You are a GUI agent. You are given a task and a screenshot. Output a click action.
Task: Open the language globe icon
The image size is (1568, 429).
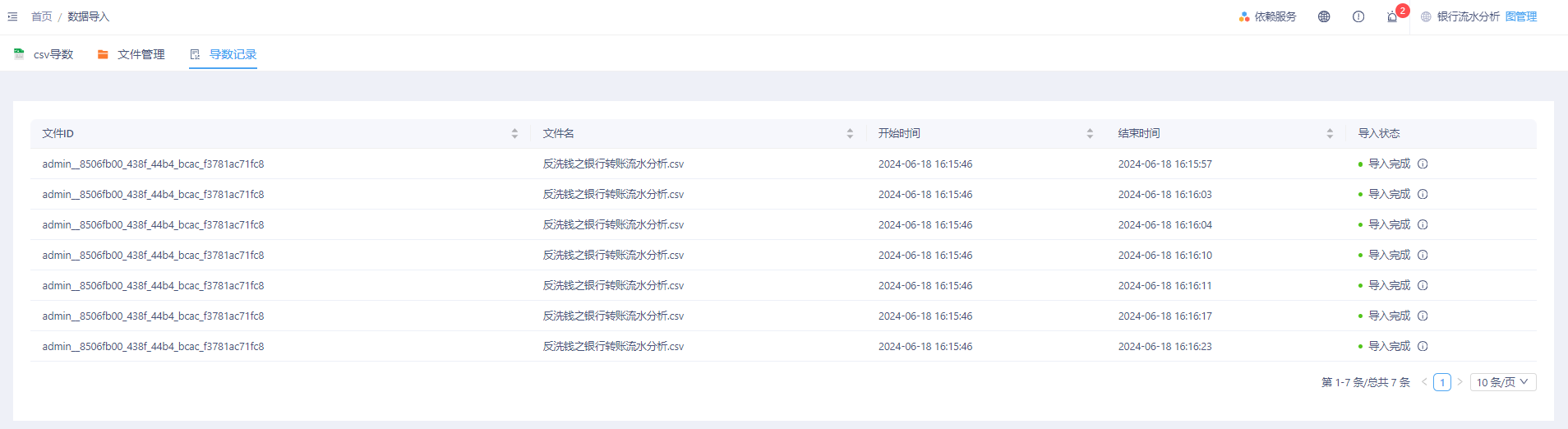coord(1323,16)
